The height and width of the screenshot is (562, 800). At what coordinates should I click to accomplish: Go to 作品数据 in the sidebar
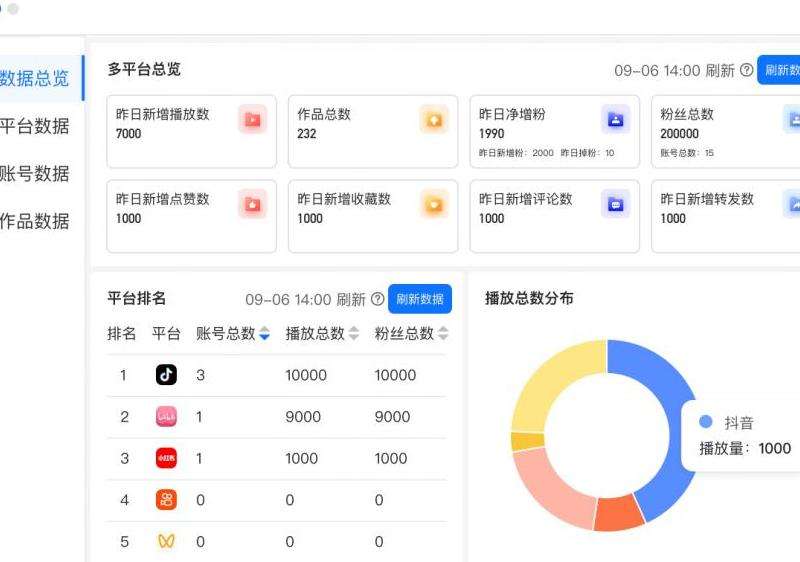click(x=35, y=221)
